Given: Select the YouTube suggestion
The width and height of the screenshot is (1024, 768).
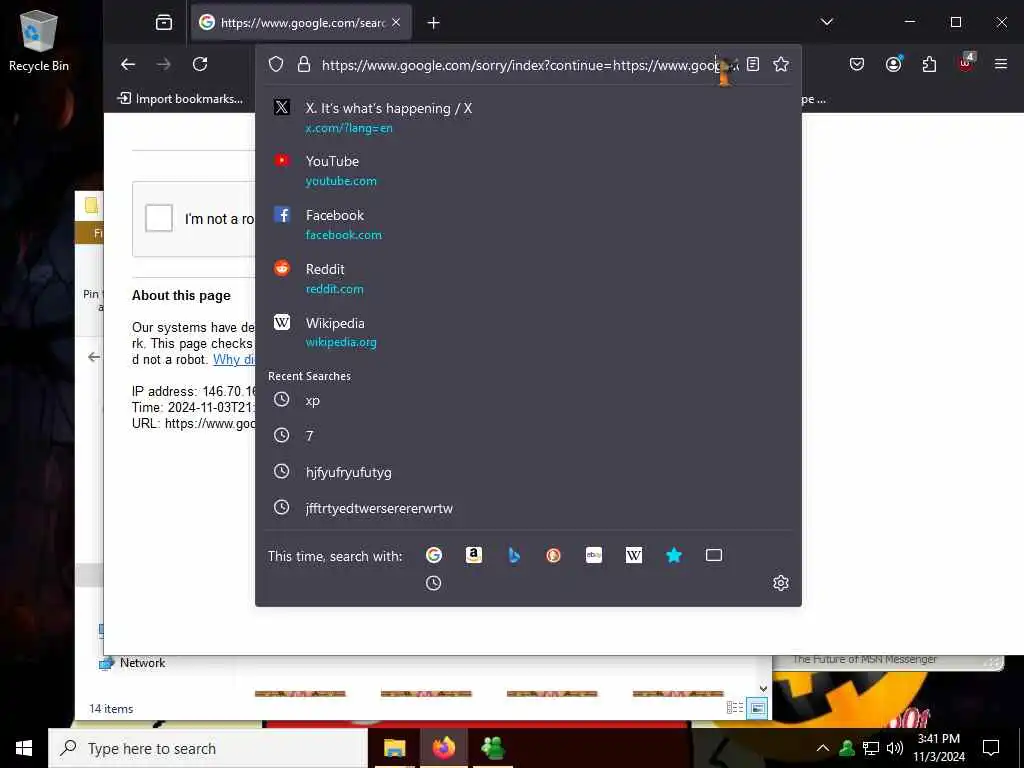Looking at the screenshot, I should coord(528,170).
